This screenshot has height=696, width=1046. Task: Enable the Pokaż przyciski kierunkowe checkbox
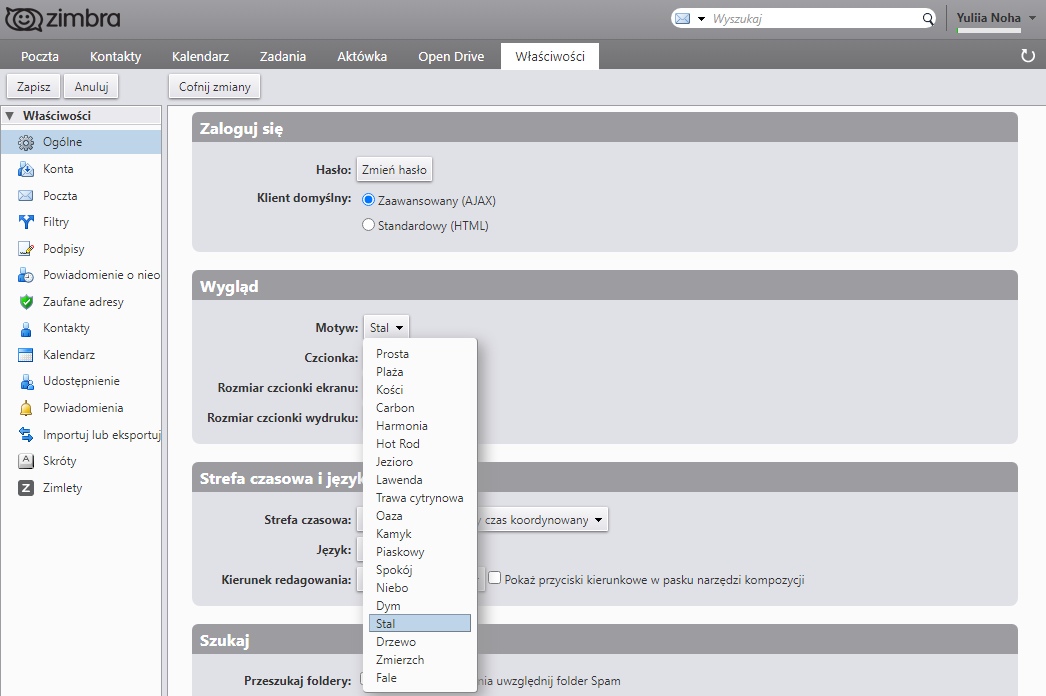494,579
